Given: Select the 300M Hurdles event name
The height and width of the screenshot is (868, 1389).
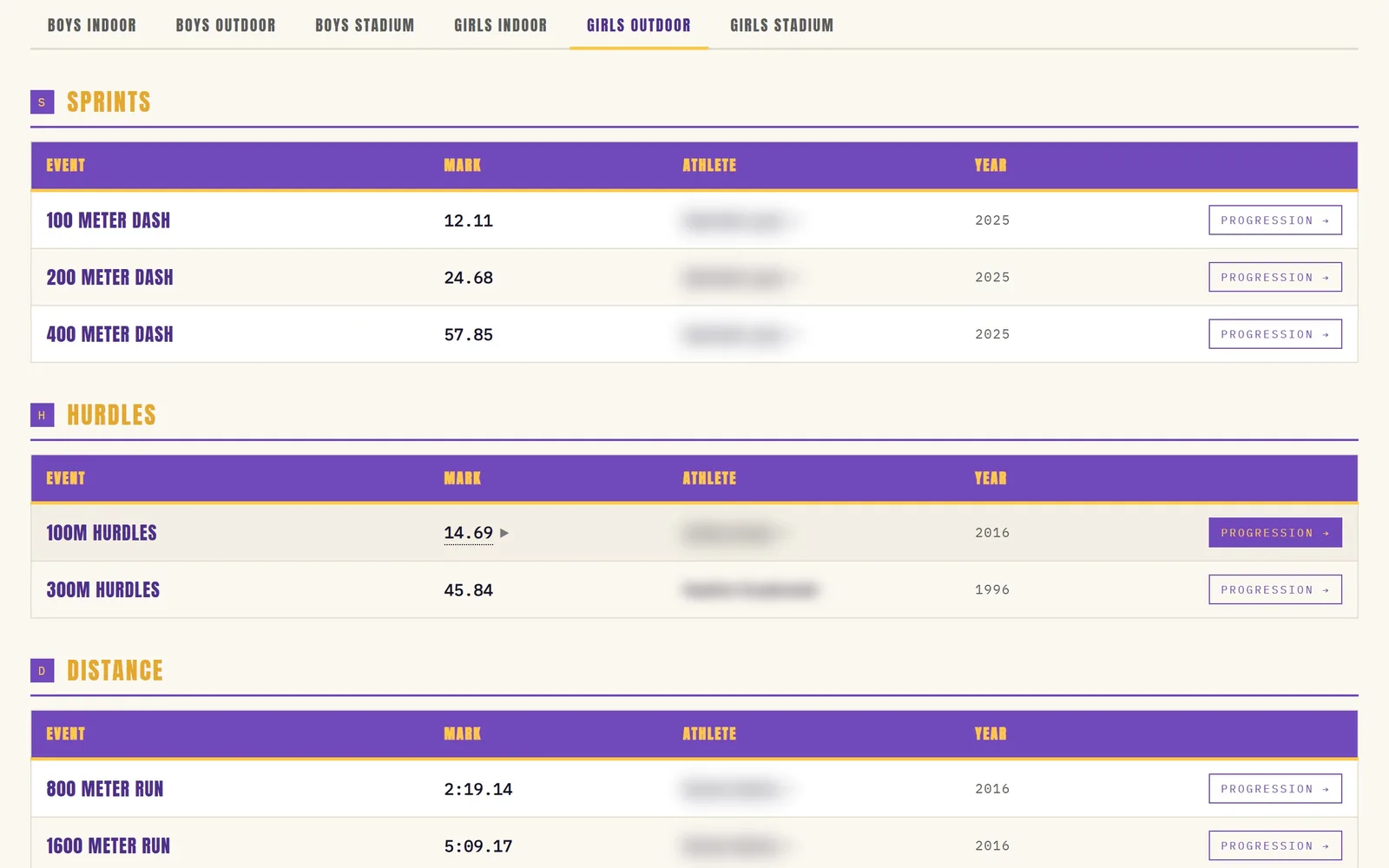Looking at the screenshot, I should point(103,590).
